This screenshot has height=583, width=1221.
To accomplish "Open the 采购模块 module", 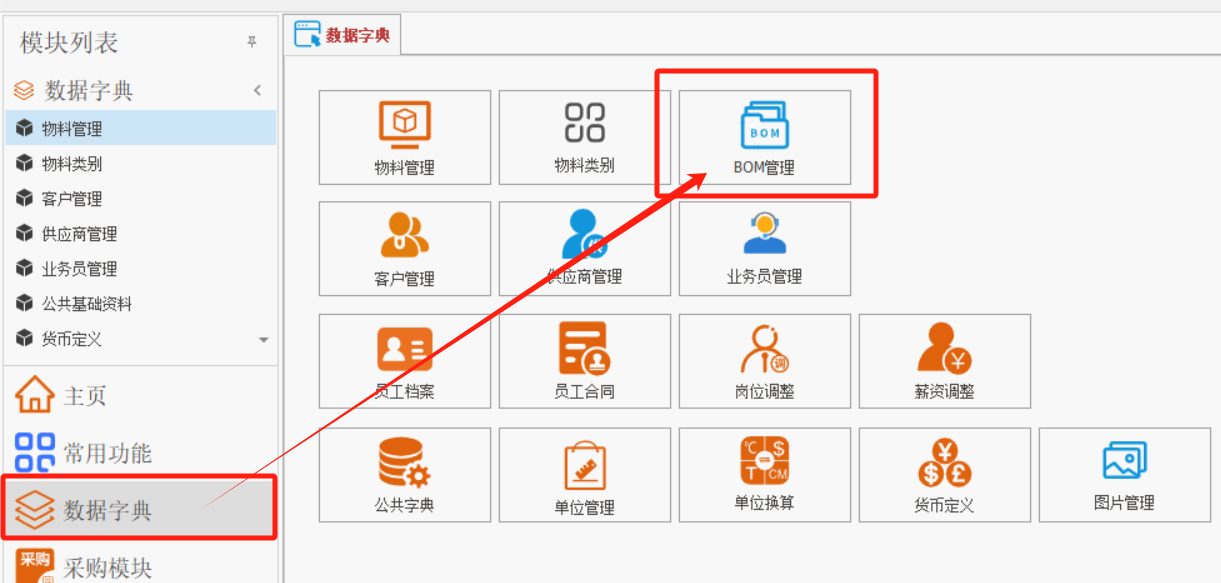I will 140,565.
